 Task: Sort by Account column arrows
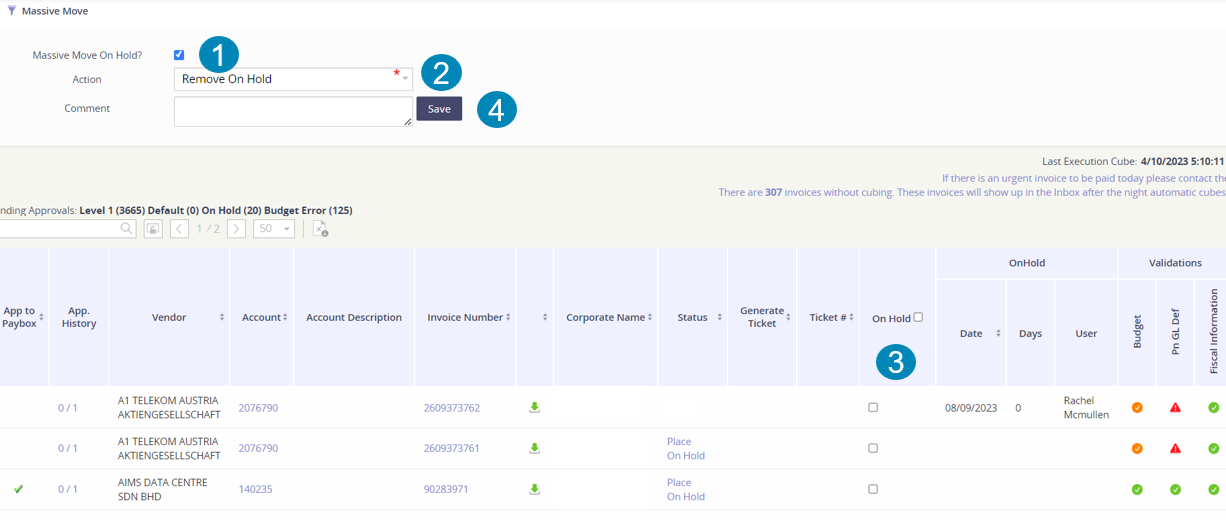tap(285, 317)
